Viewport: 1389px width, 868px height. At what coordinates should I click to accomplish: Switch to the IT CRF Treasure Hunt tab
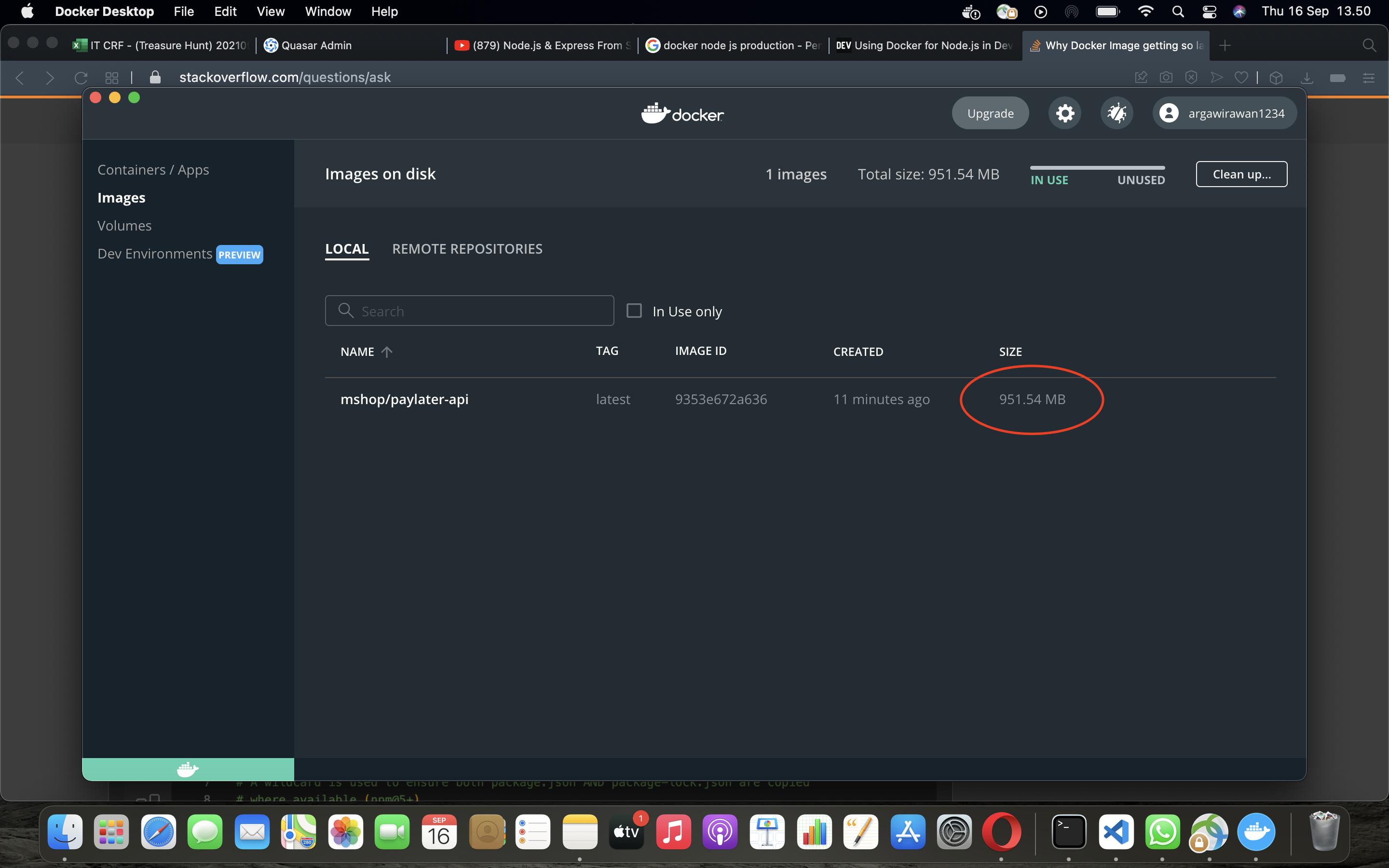161,45
